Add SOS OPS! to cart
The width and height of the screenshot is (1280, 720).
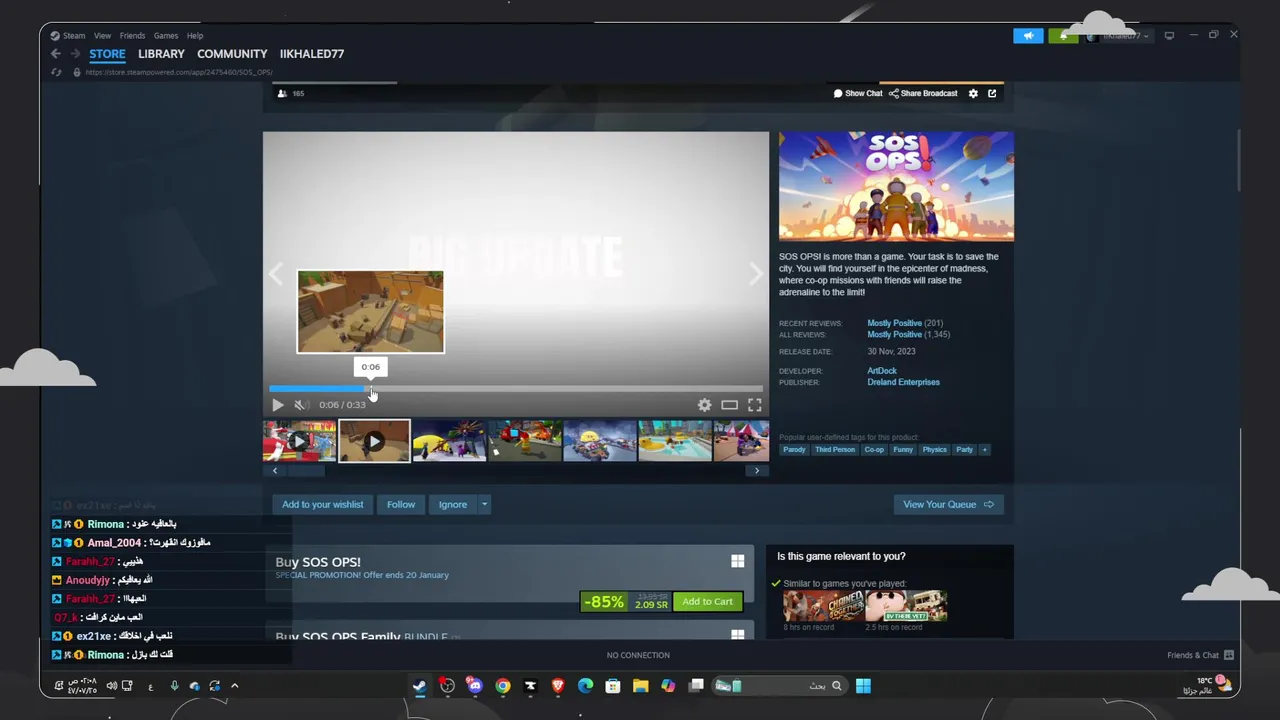pyautogui.click(x=707, y=602)
